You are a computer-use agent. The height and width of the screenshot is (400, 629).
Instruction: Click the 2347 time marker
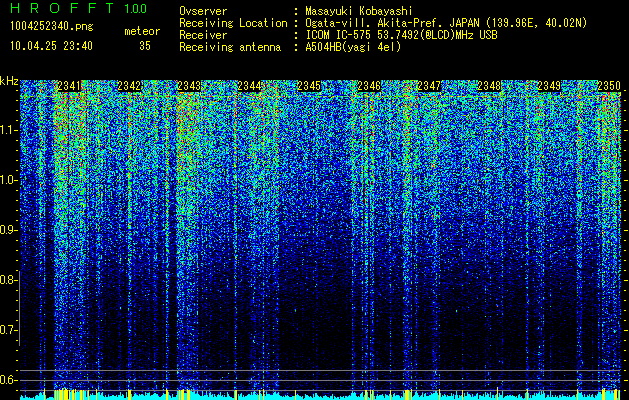coord(429,86)
